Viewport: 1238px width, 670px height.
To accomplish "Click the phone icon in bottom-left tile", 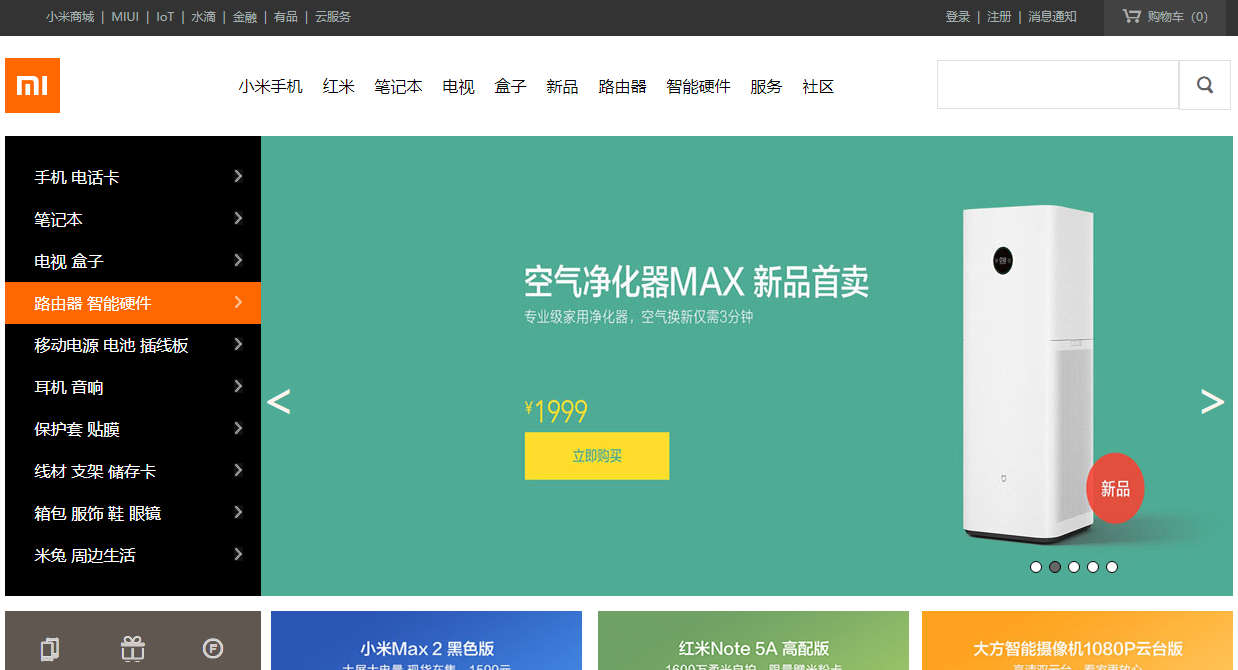I will point(50,649).
